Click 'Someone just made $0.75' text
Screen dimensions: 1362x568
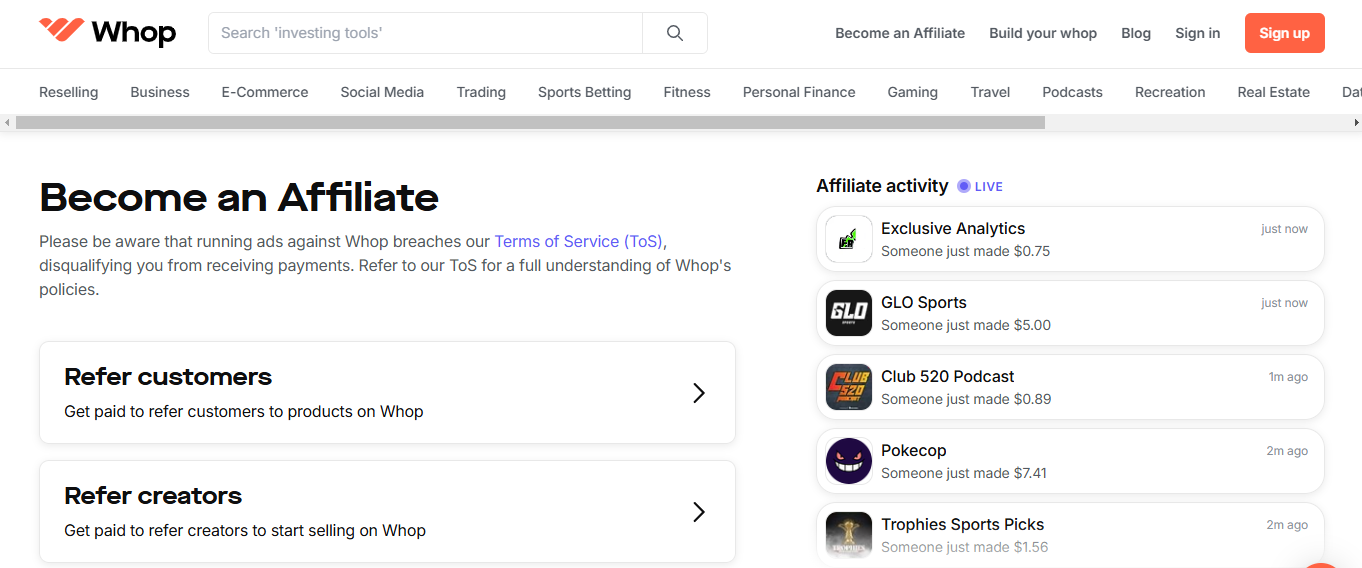(966, 251)
